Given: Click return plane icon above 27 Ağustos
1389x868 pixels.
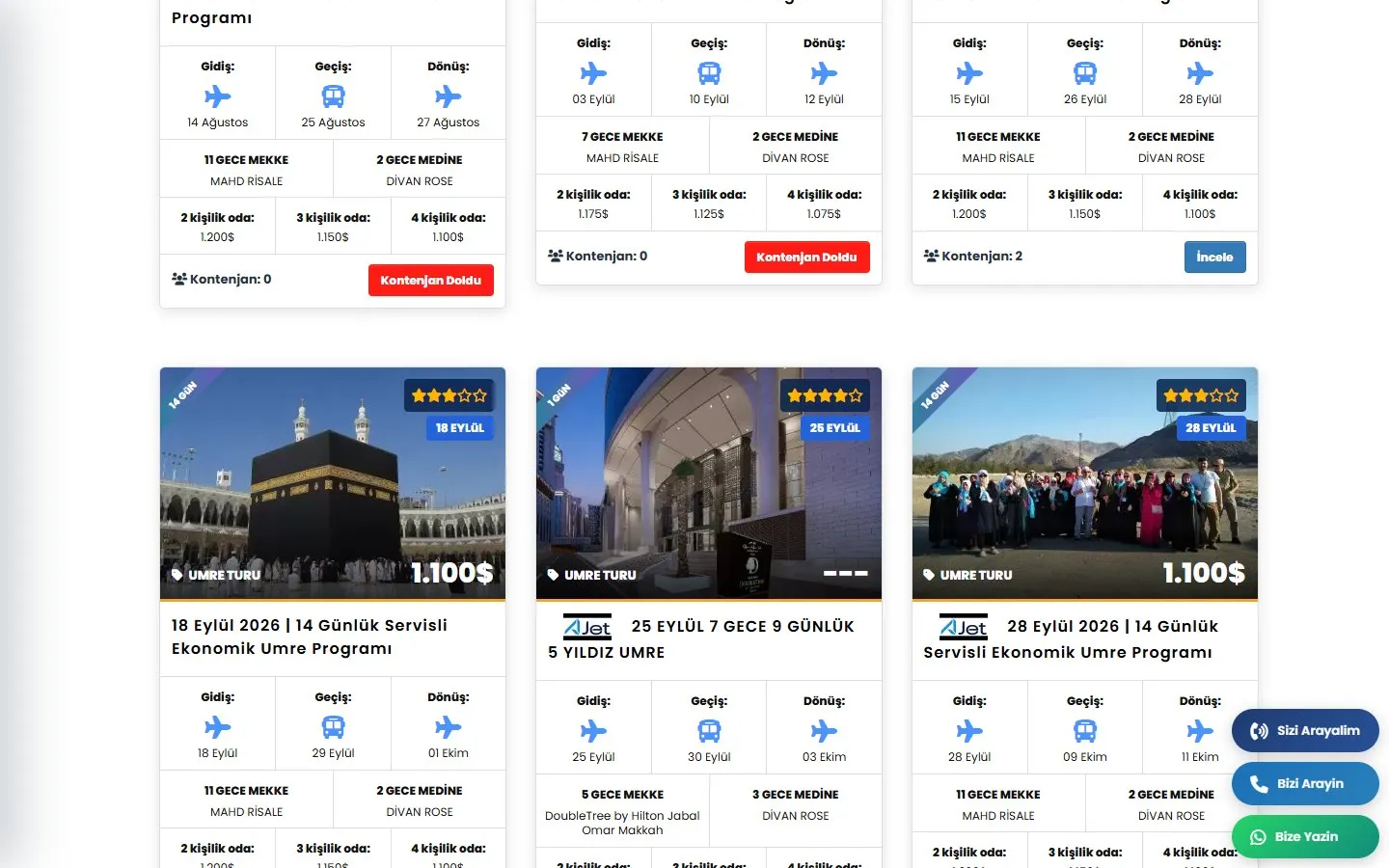Looking at the screenshot, I should [449, 96].
